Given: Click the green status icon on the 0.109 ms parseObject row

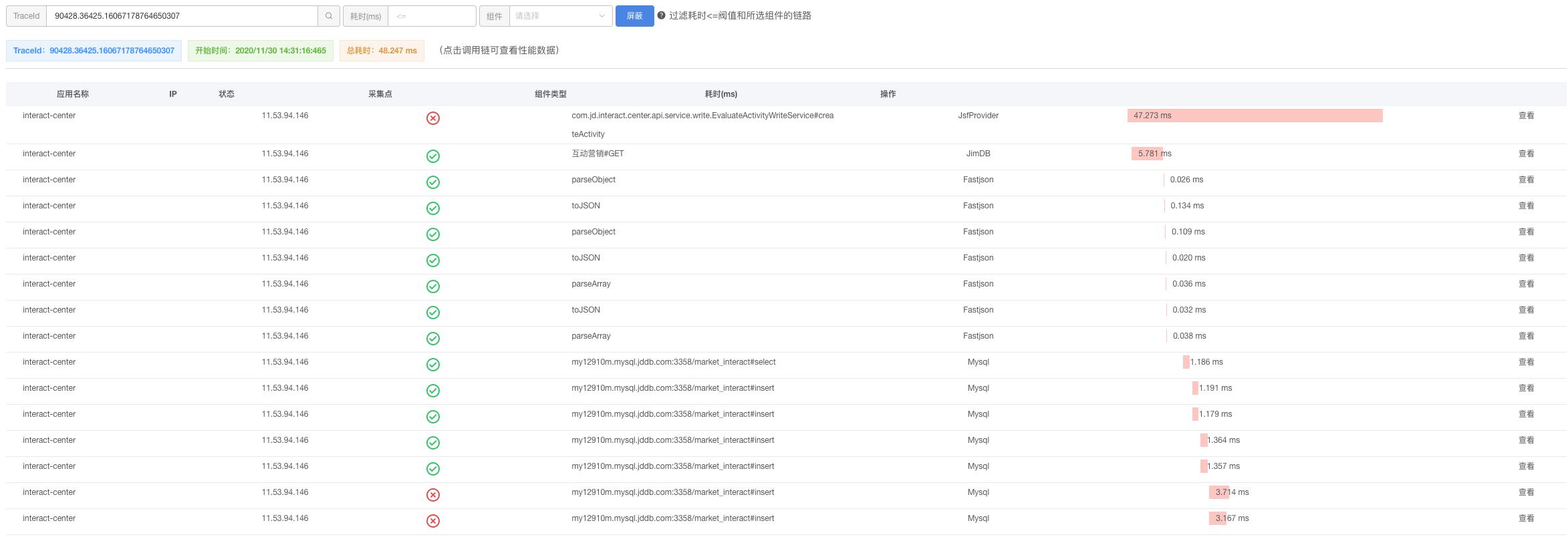Looking at the screenshot, I should pos(433,234).
